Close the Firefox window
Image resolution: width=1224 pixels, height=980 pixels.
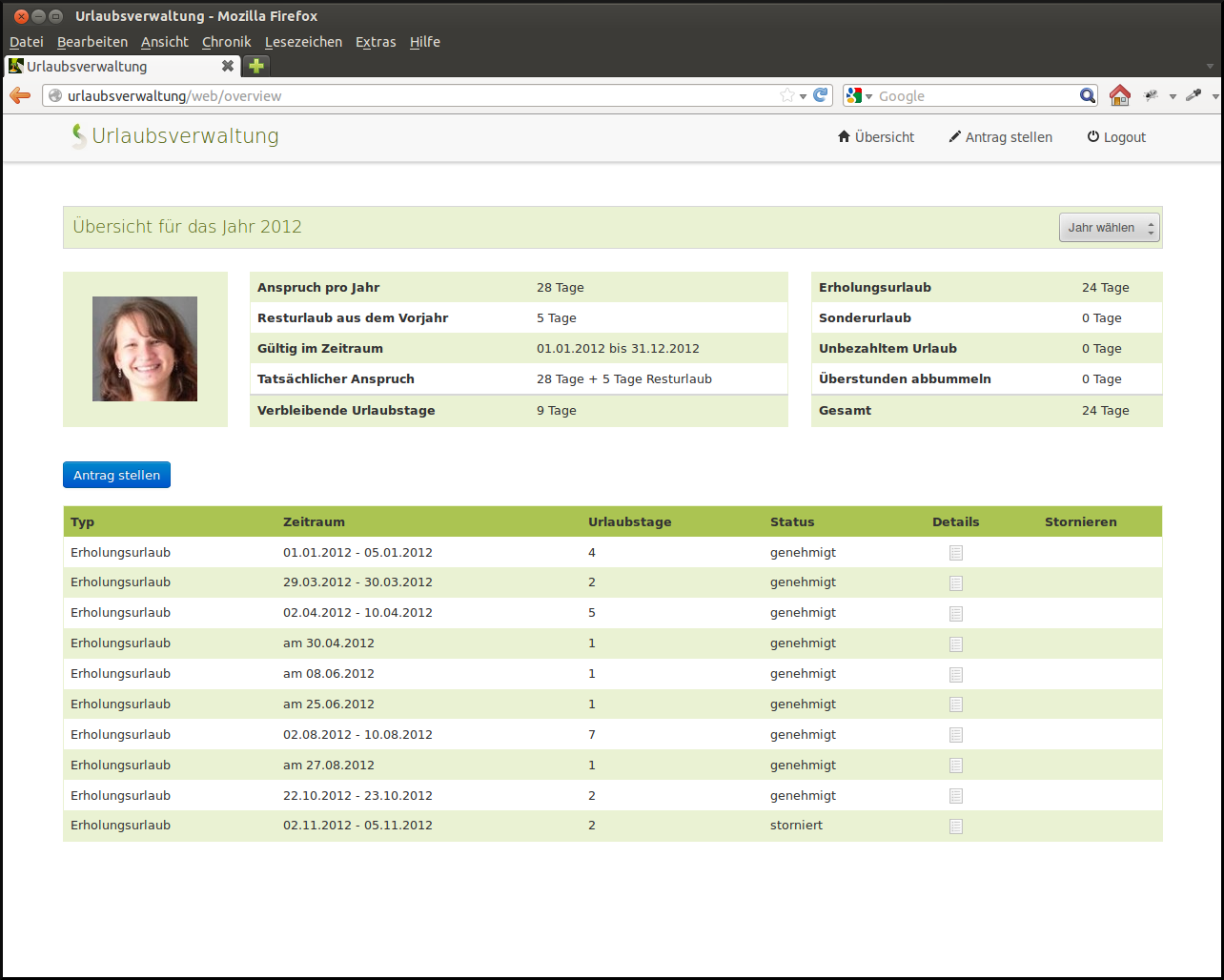21,16
